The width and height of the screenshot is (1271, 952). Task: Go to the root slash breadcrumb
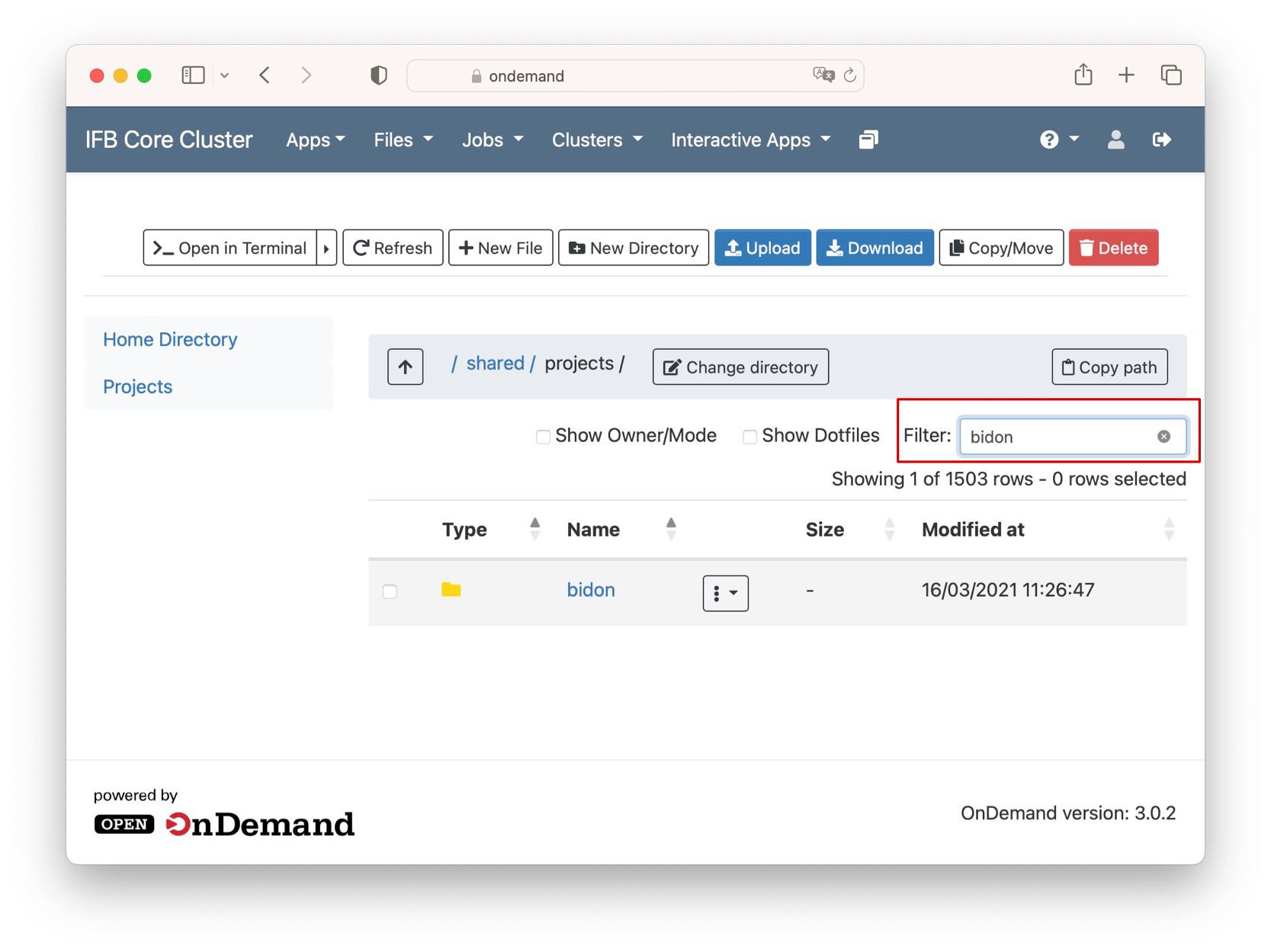point(454,364)
